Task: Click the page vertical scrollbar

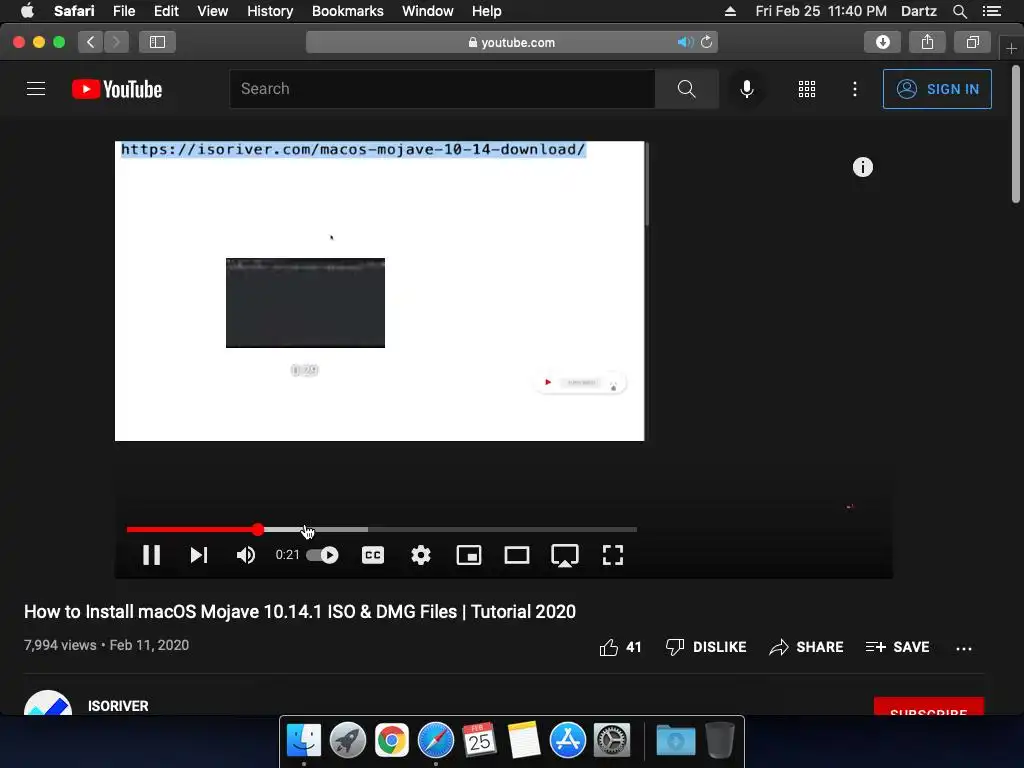Action: click(x=1016, y=135)
